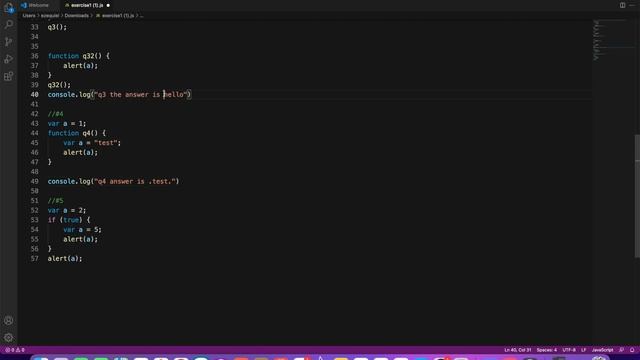Click the line 'function q32() {'

click(x=79, y=56)
